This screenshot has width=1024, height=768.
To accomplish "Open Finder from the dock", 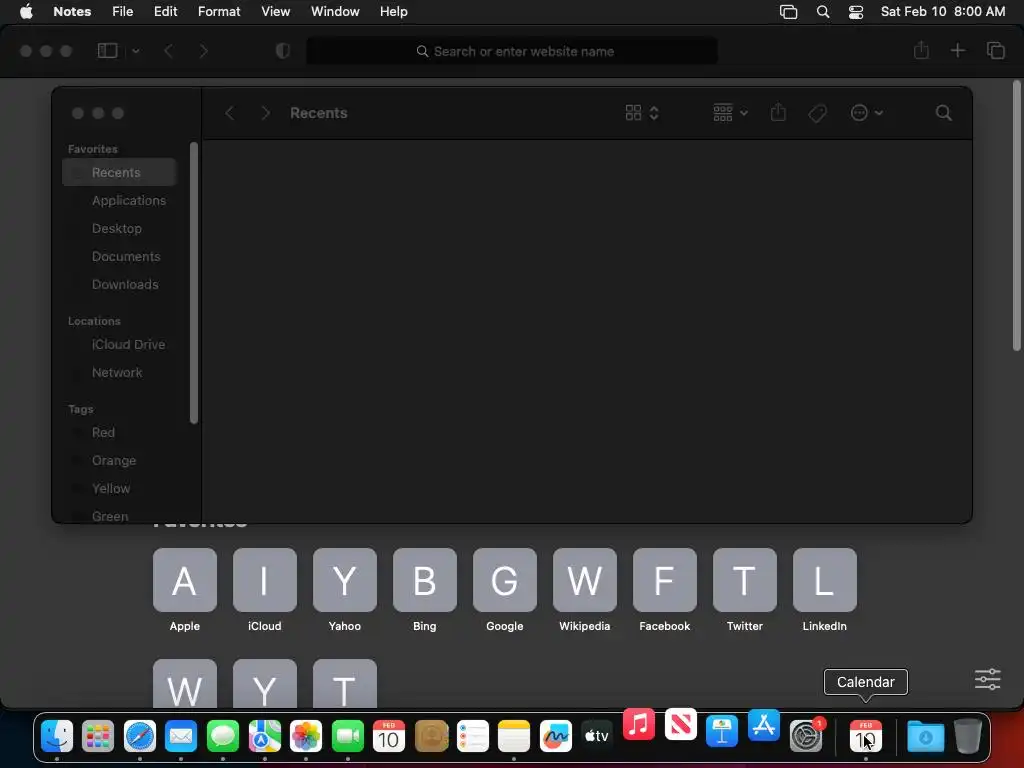I will pyautogui.click(x=57, y=737).
